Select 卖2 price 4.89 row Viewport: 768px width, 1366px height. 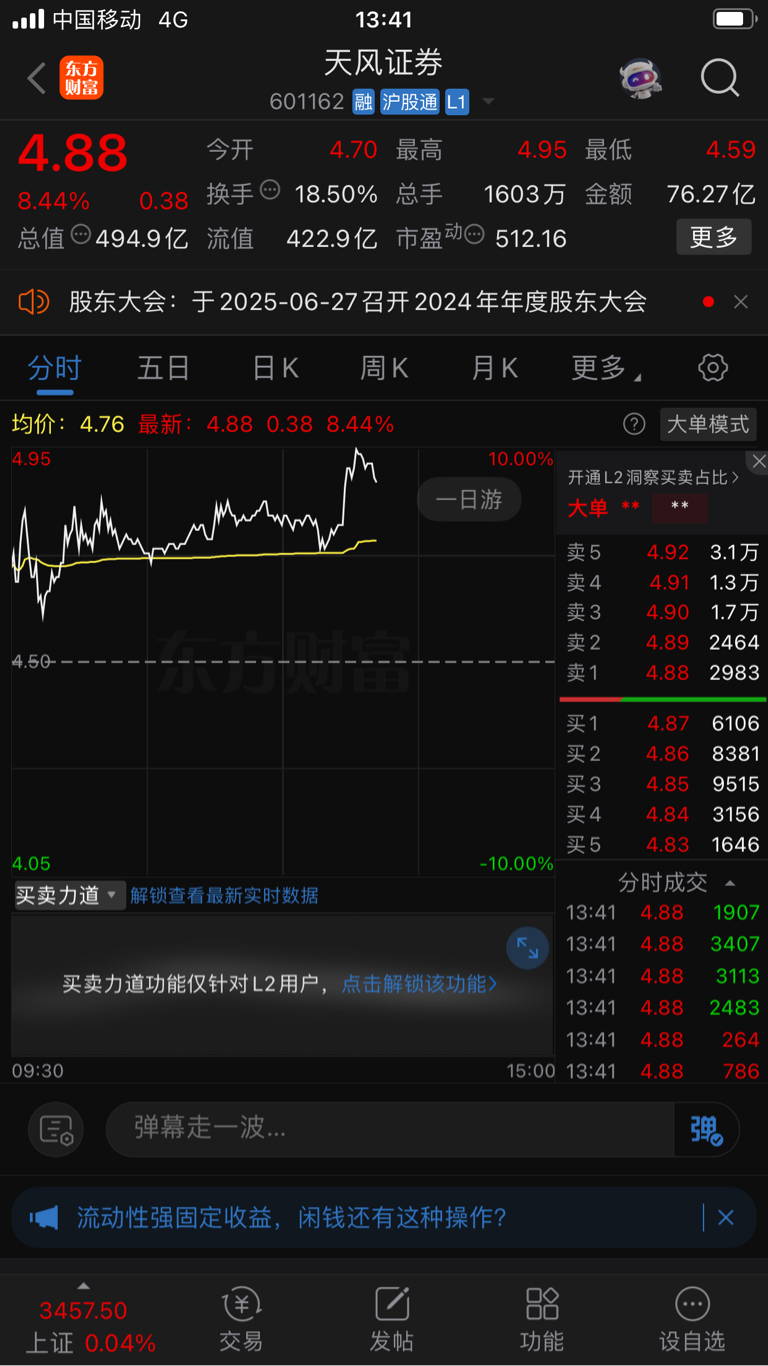(662, 642)
